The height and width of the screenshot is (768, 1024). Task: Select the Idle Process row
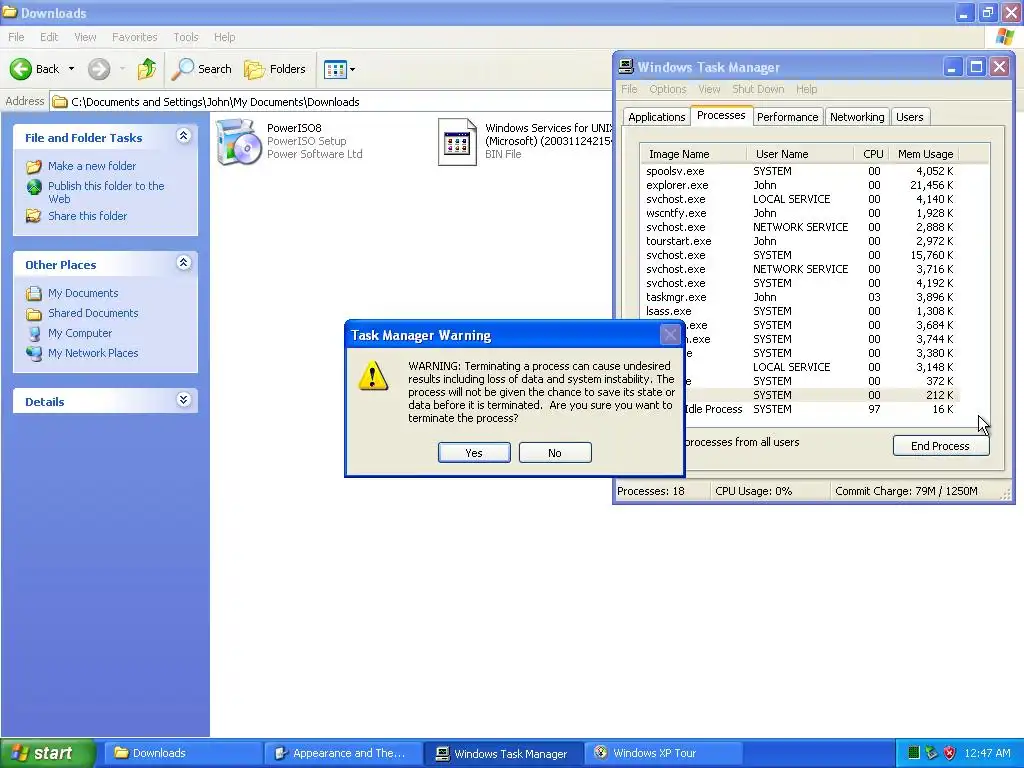tap(822, 409)
